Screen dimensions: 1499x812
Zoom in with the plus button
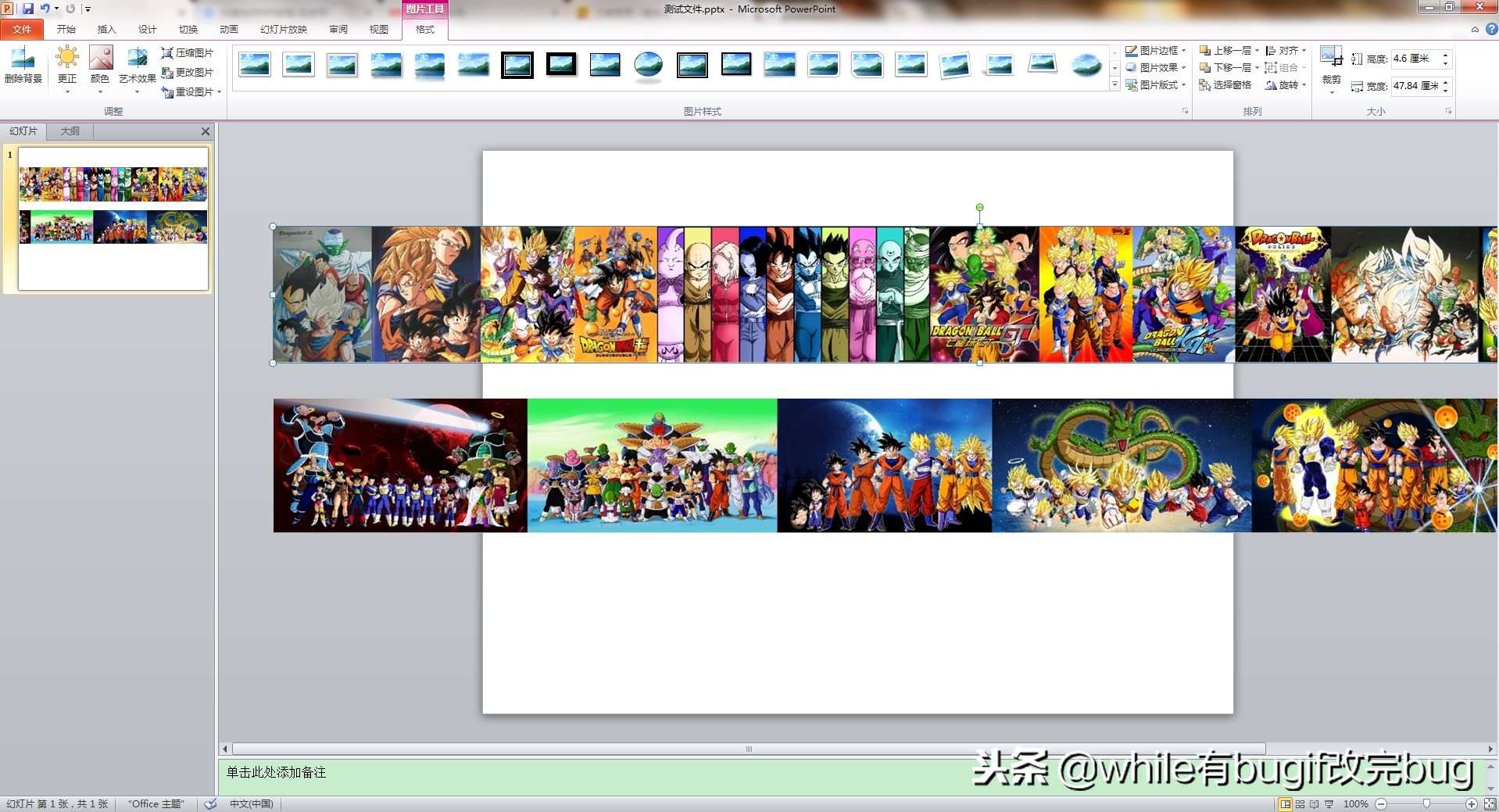1472,804
